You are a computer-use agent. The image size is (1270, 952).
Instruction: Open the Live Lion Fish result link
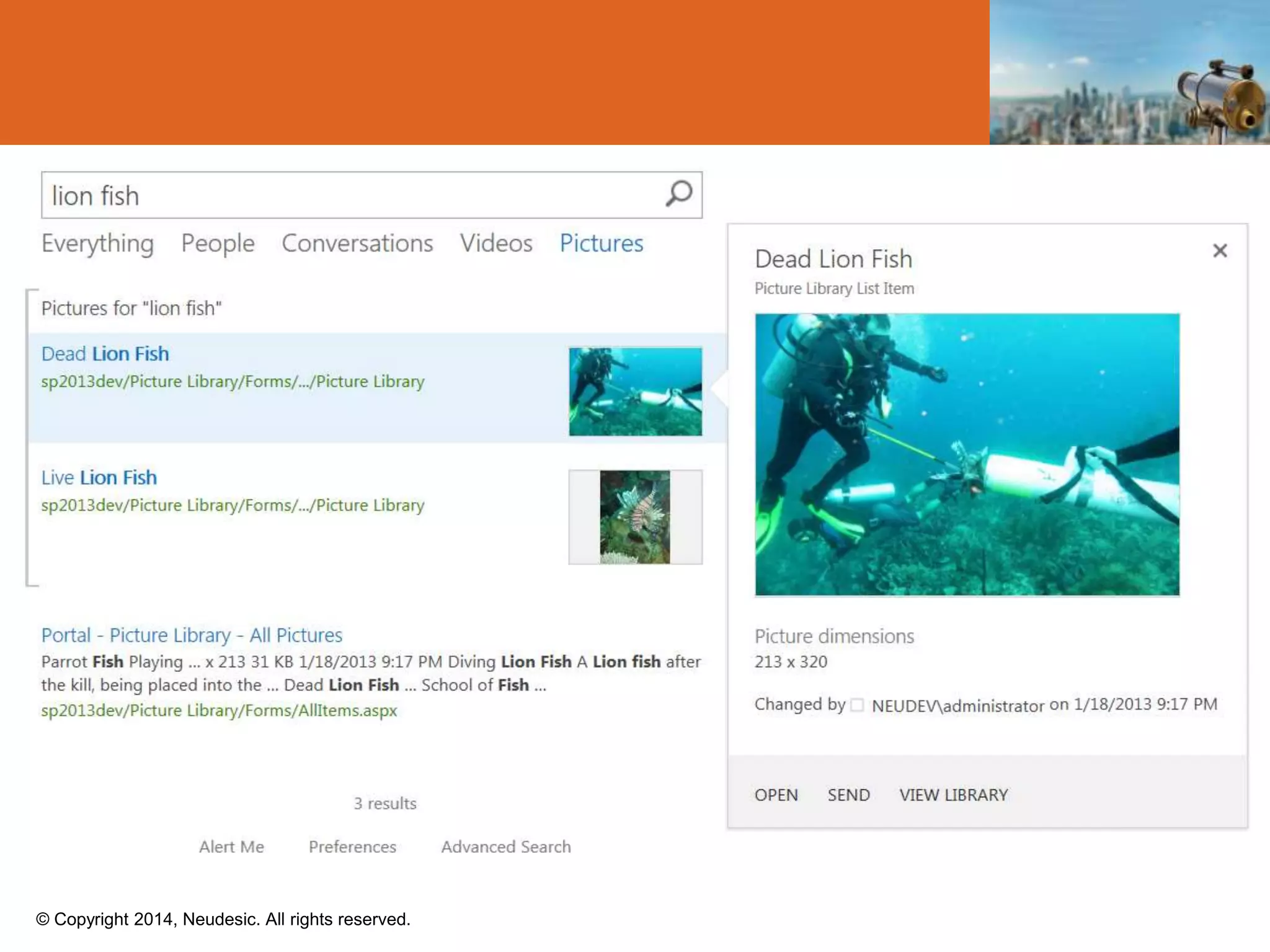(99, 478)
